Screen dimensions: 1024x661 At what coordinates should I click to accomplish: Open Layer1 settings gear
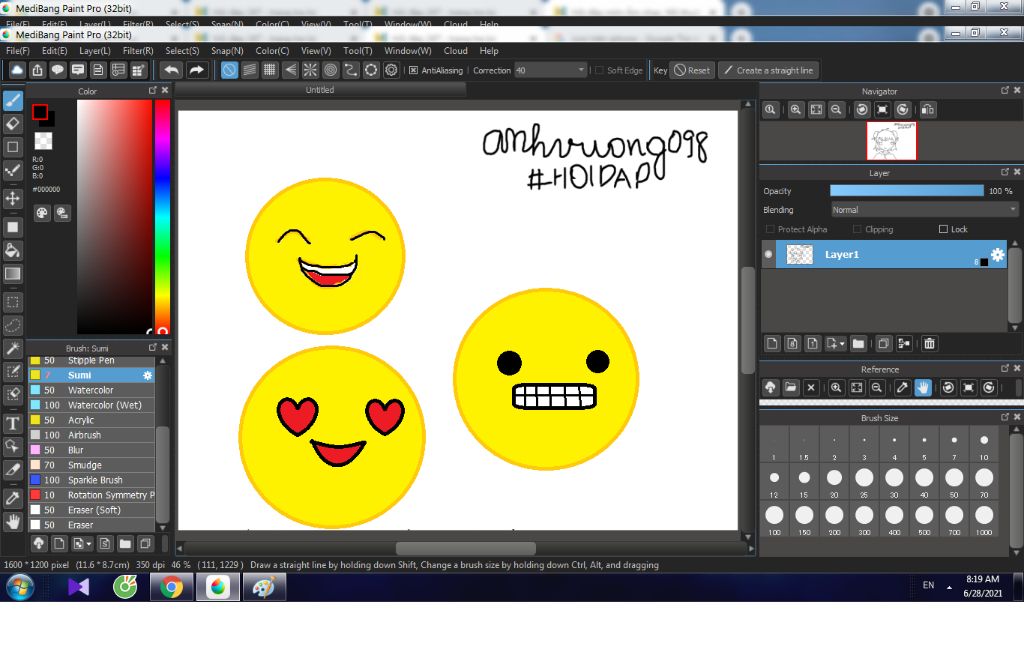point(998,255)
